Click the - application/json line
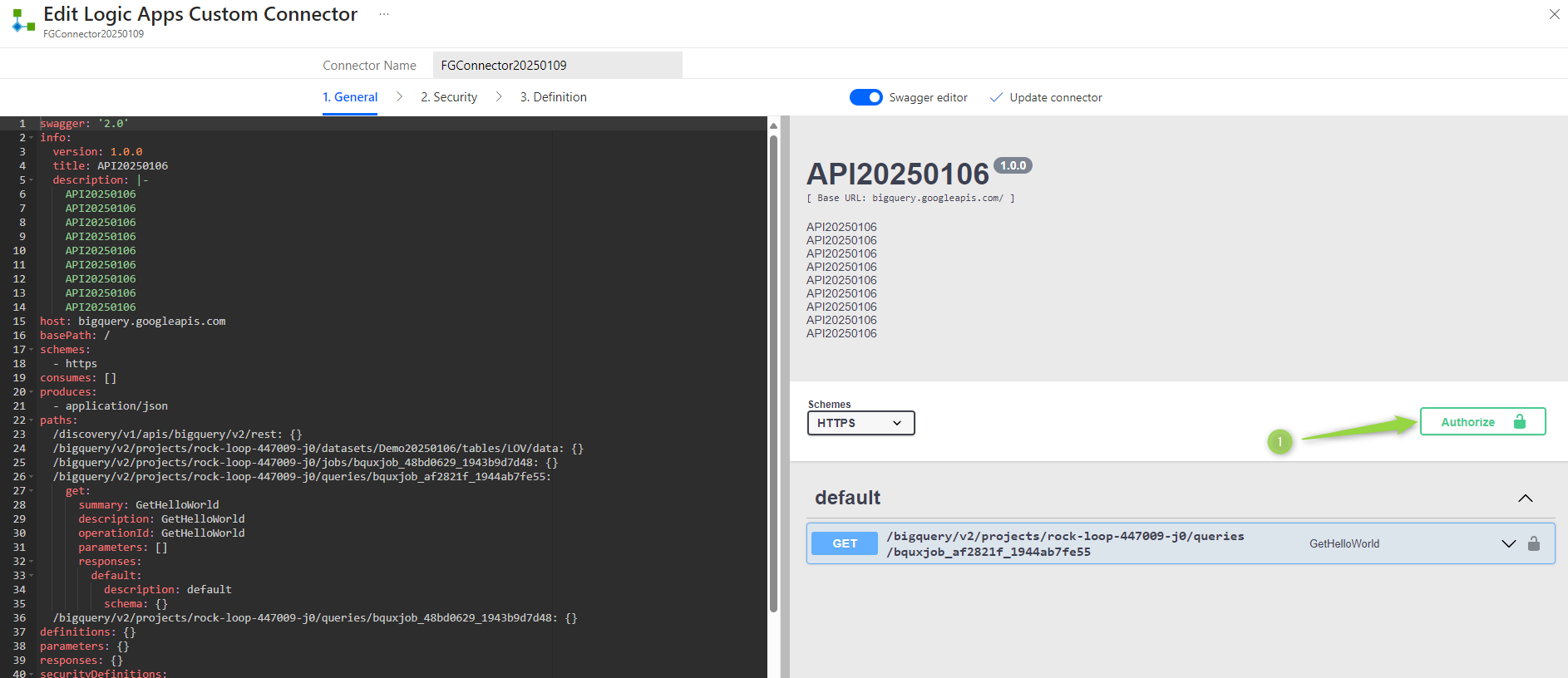1568x678 pixels. click(x=111, y=406)
